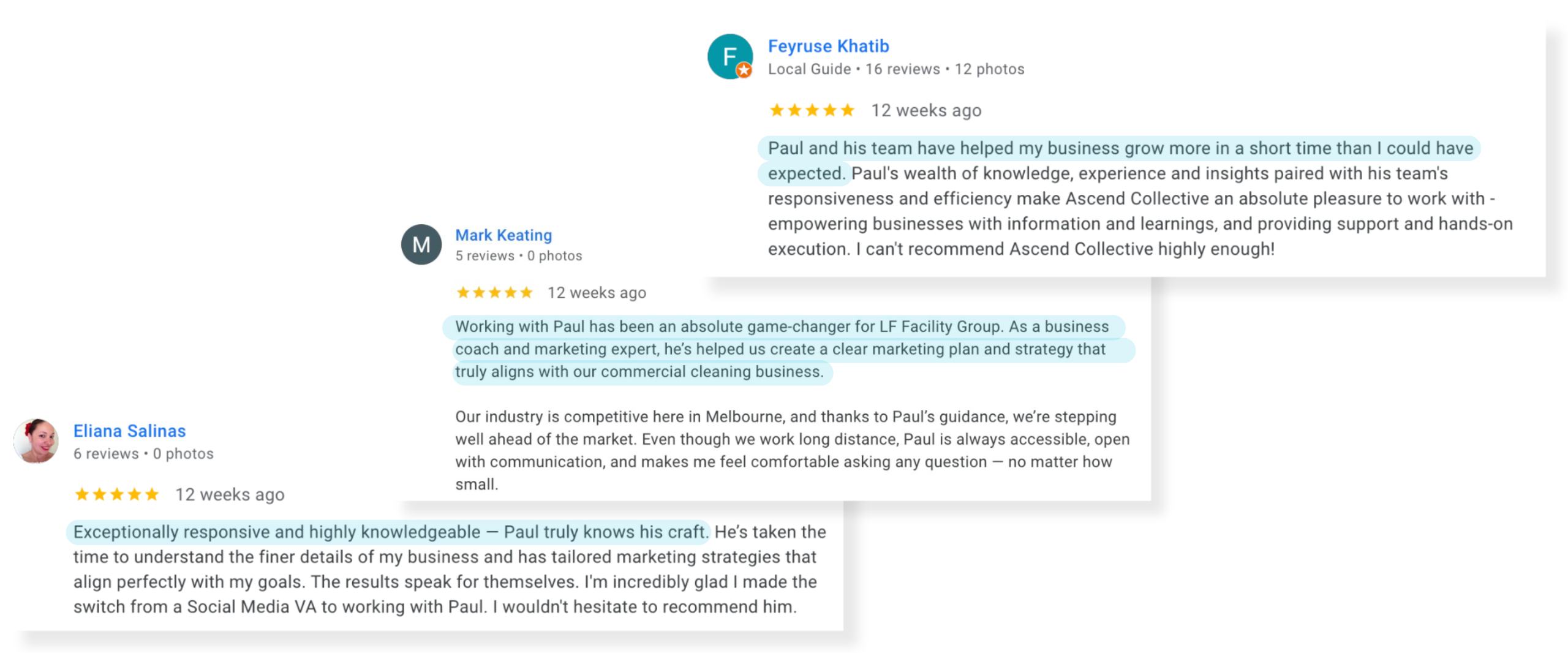The height and width of the screenshot is (653, 1568).
Task: Click '12 weeks ago' on Eliana's review
Action: point(230,494)
